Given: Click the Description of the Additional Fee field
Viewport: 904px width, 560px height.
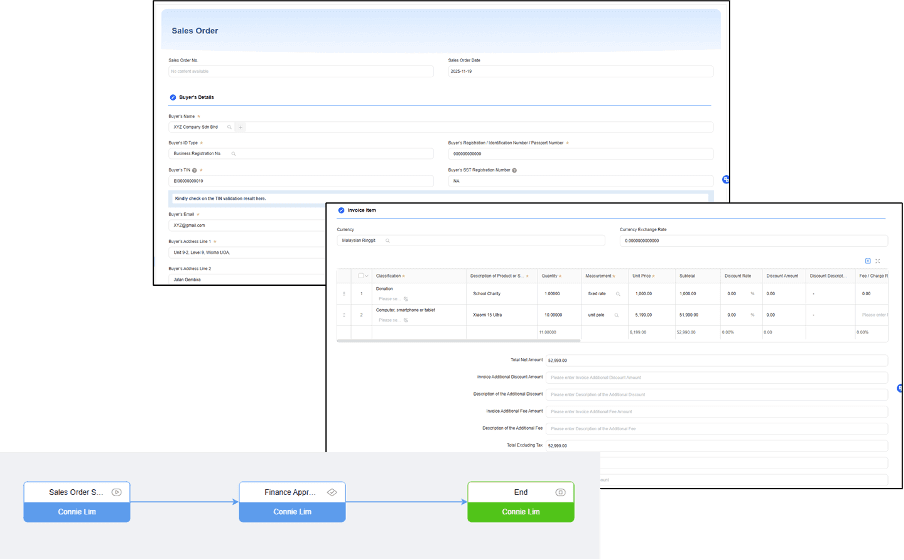Looking at the screenshot, I should [x=717, y=429].
